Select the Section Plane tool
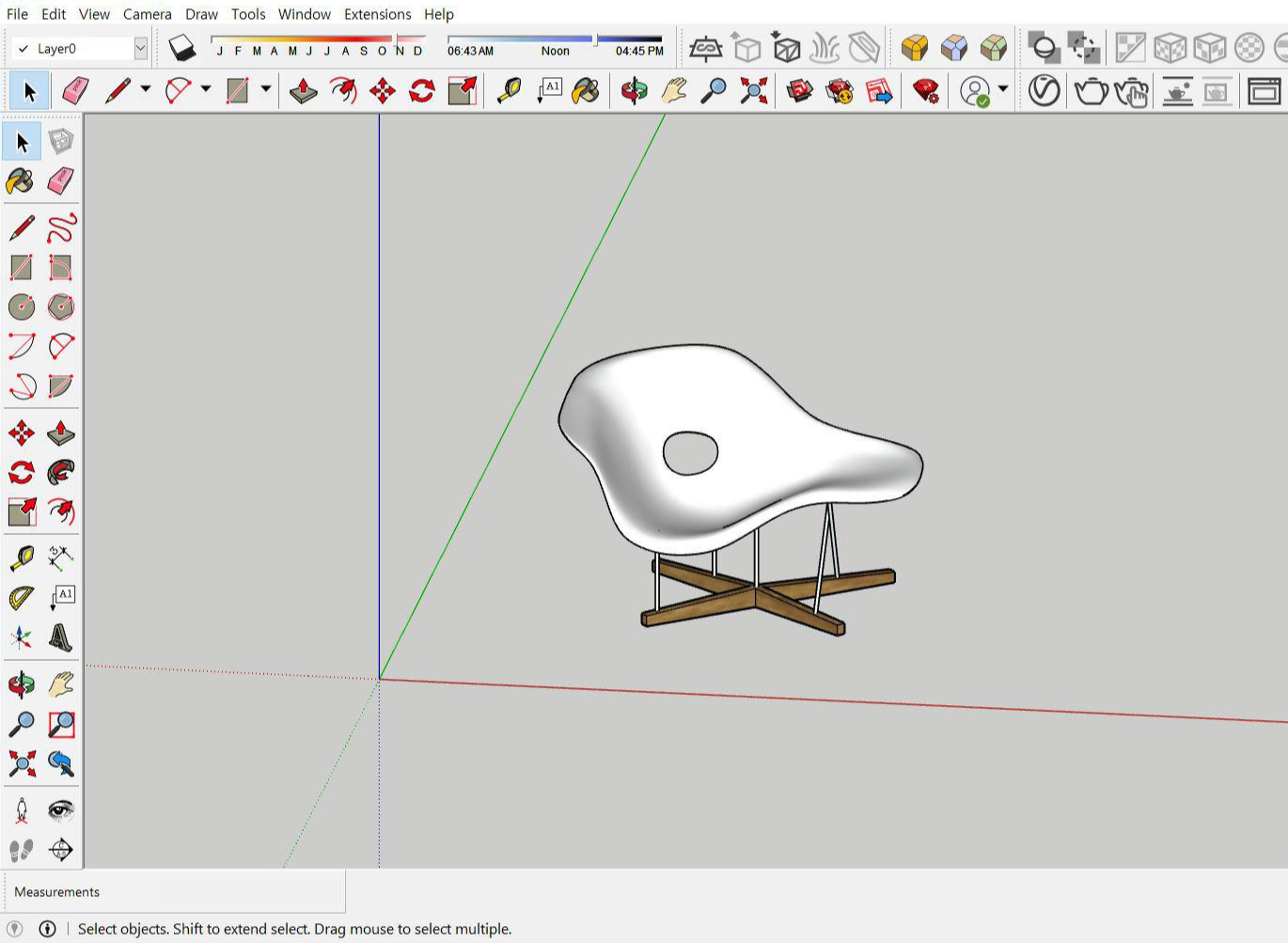 tap(61, 850)
